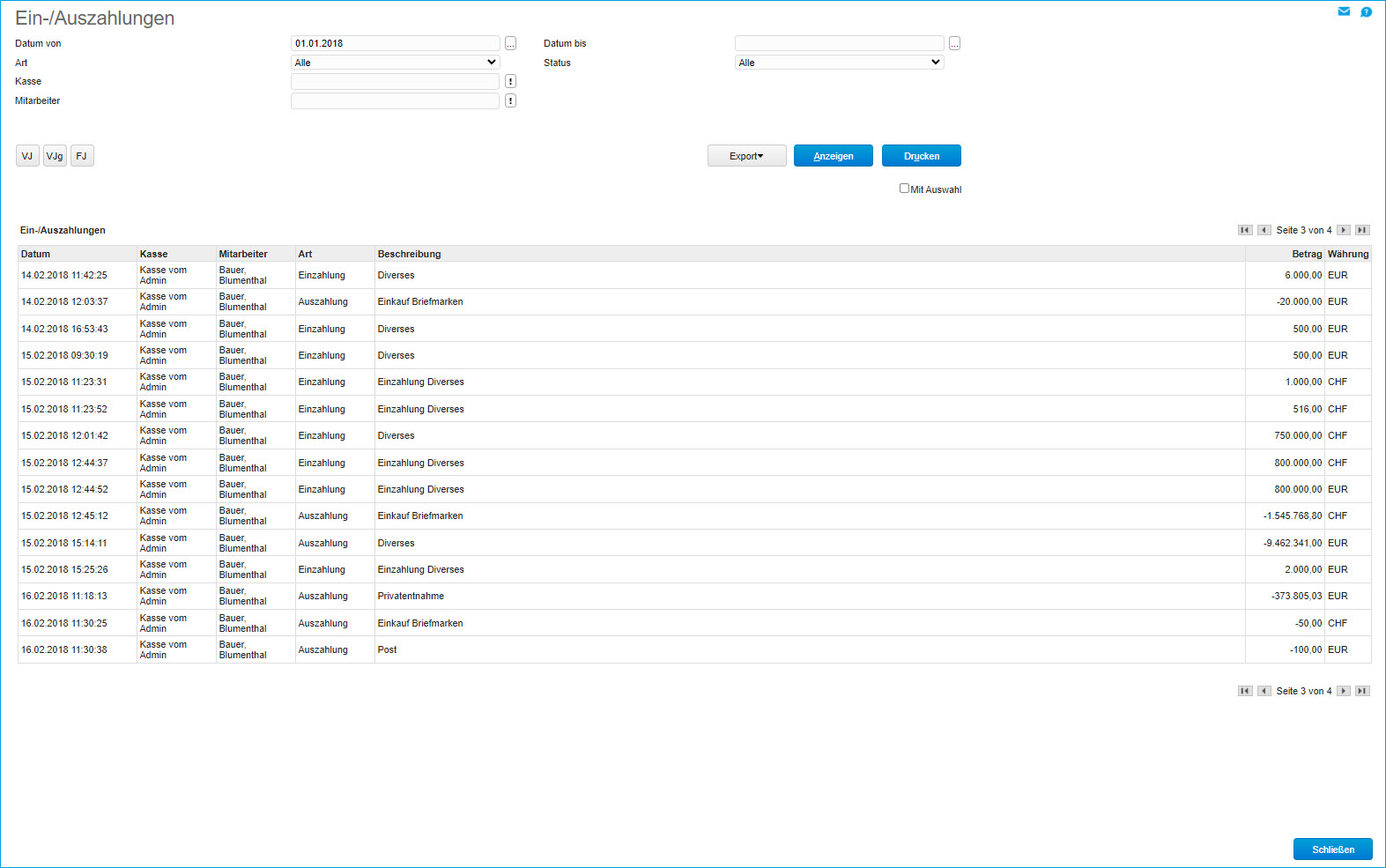Viewport: 1386px width, 868px height.
Task: Open date picker for Datum bis
Action: [x=954, y=44]
